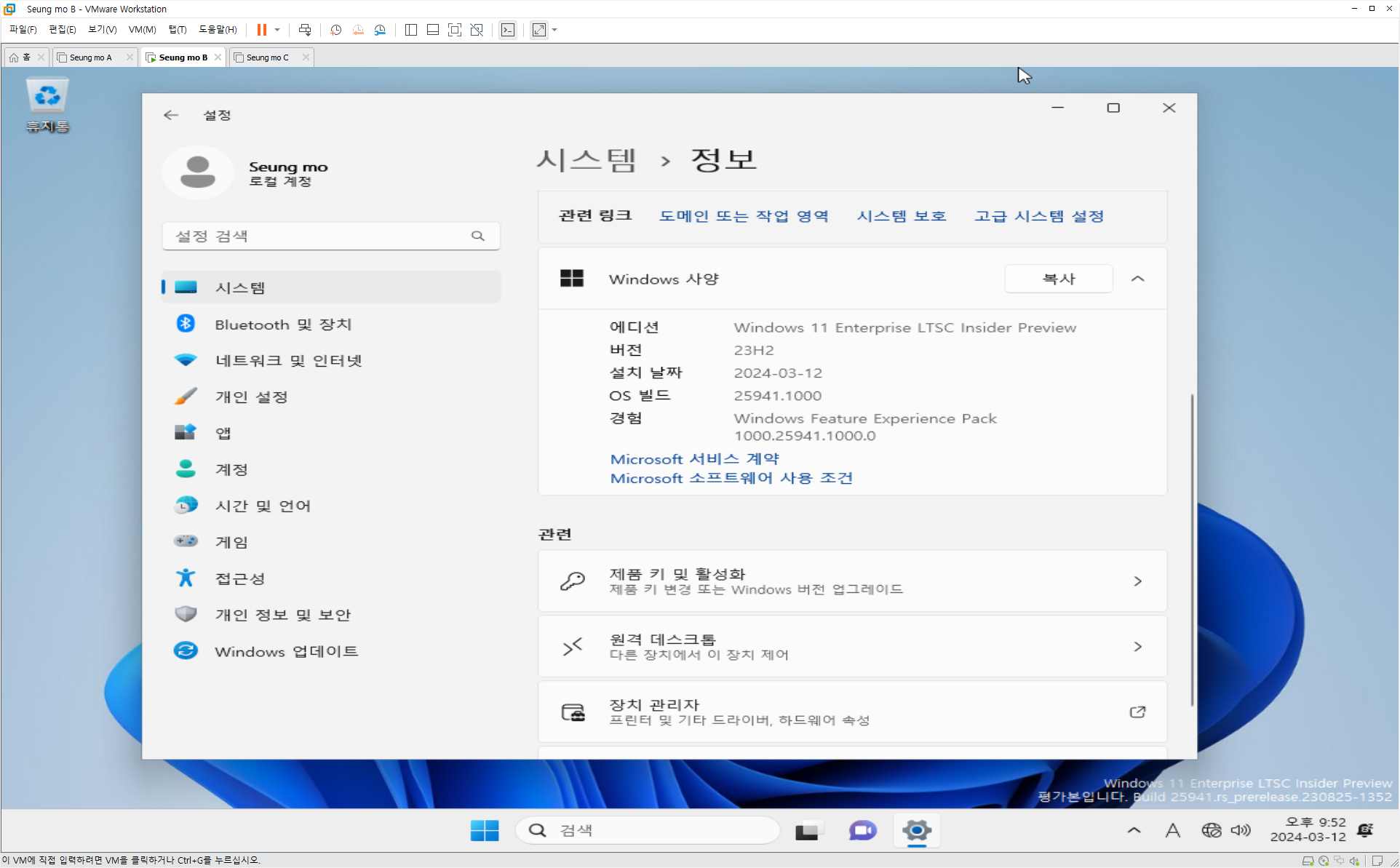This screenshot has height=868, width=1400.
Task: Enter full screen mode icon in VMware toolbar
Action: tap(455, 30)
